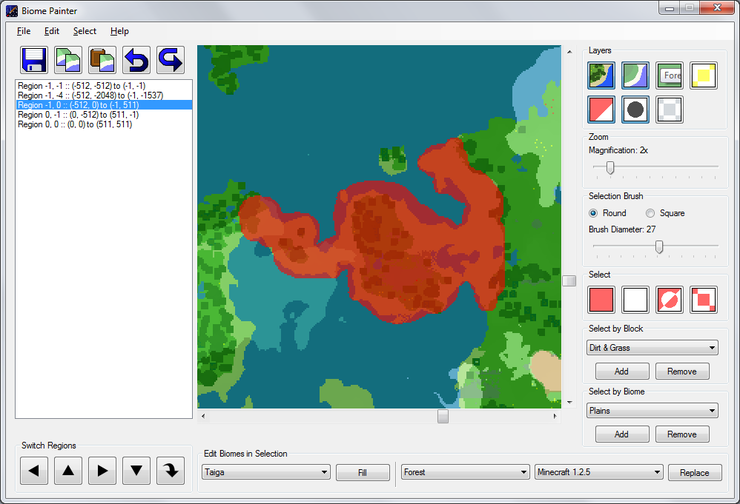Select list row "Region -1, -4"
This screenshot has height=504, width=740.
click(104, 95)
